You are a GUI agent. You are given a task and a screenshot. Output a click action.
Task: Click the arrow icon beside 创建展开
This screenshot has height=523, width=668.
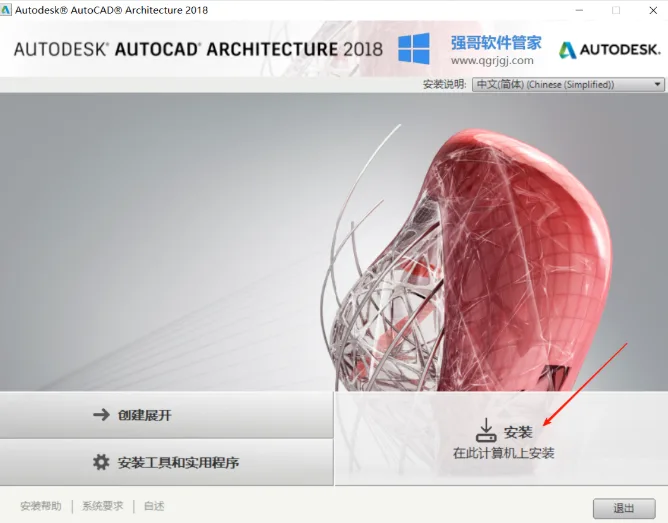(101, 414)
